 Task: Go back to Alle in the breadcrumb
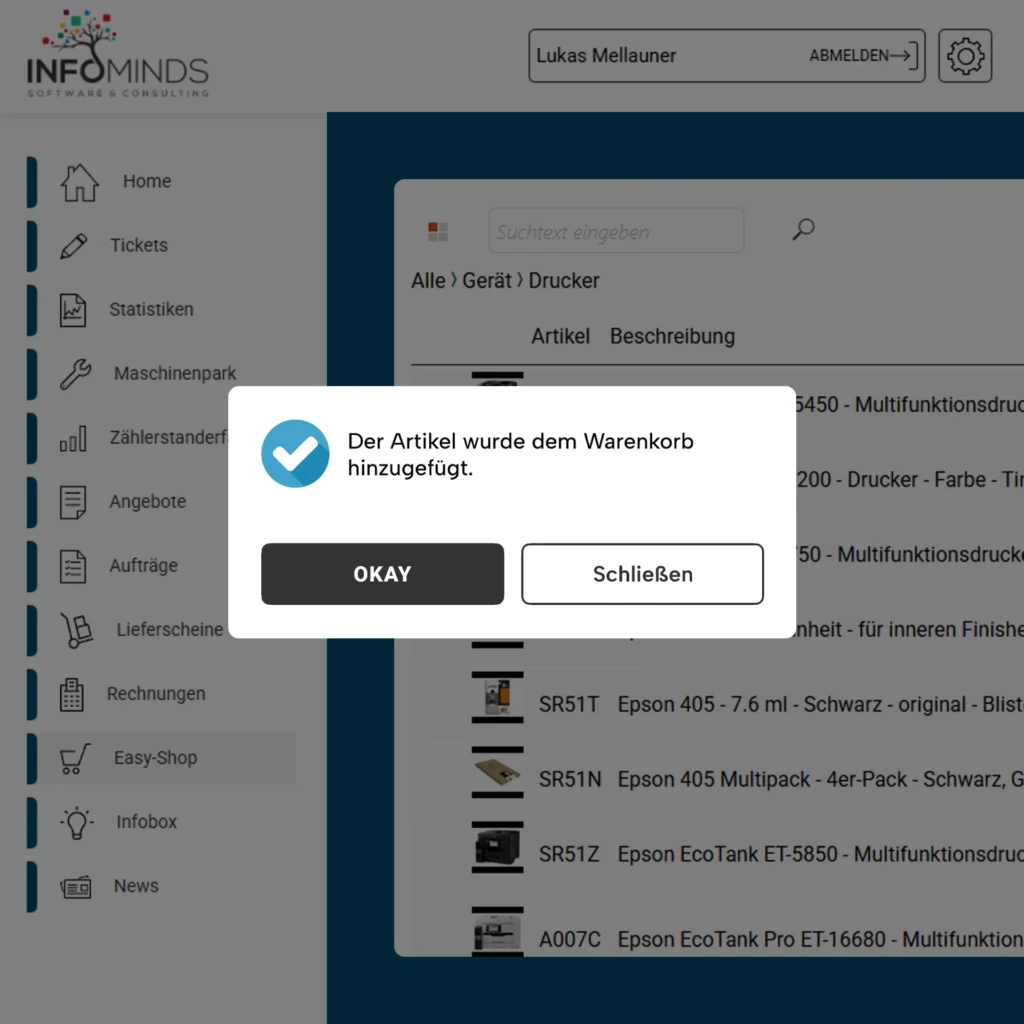pos(428,281)
